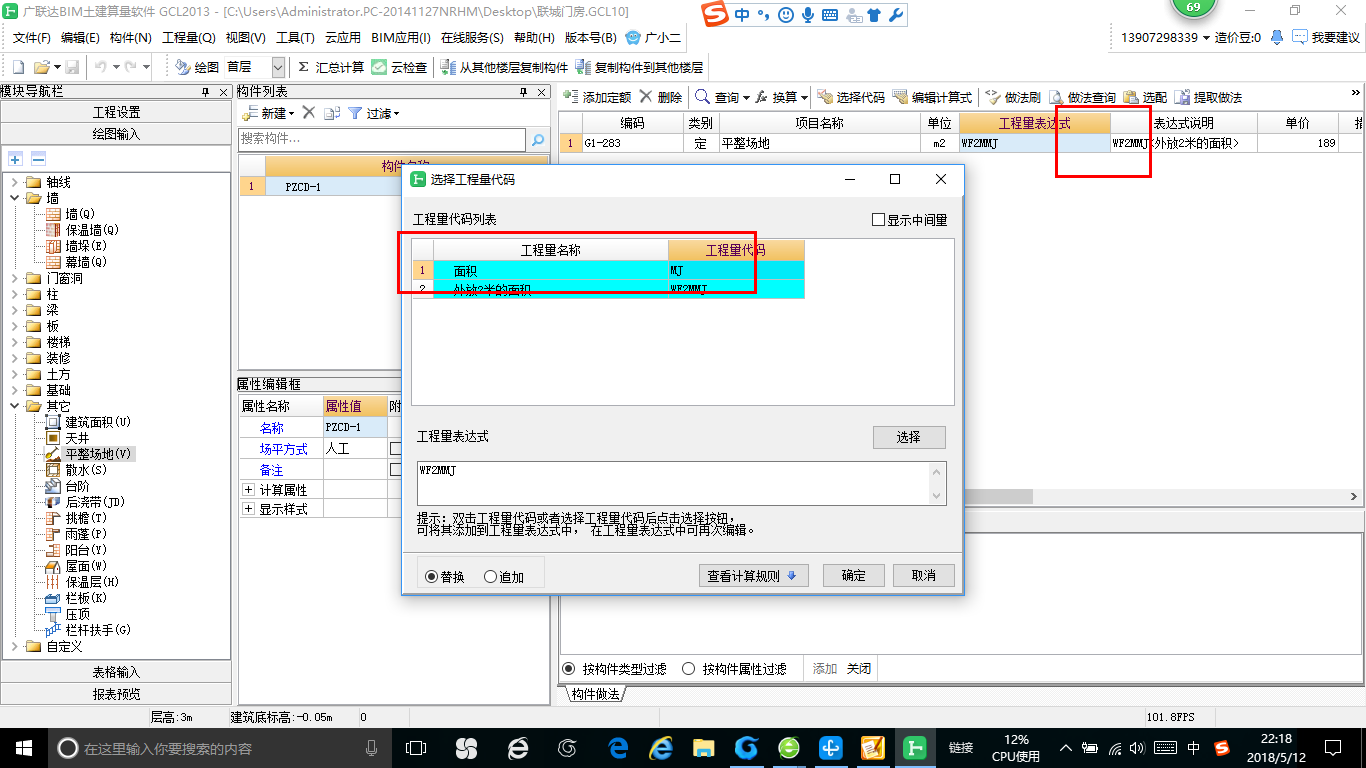This screenshot has width=1366, height=768.
Task: Open the 报表预览 section
Action: [x=117, y=693]
